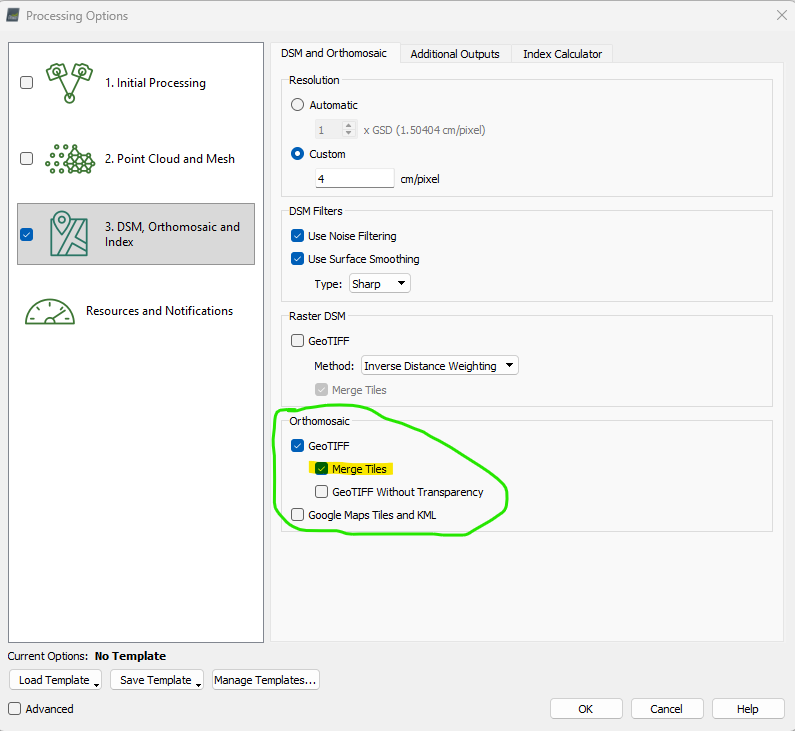Select the Automatic resolution radio button
Screen dimensions: 795x731
tap(297, 105)
